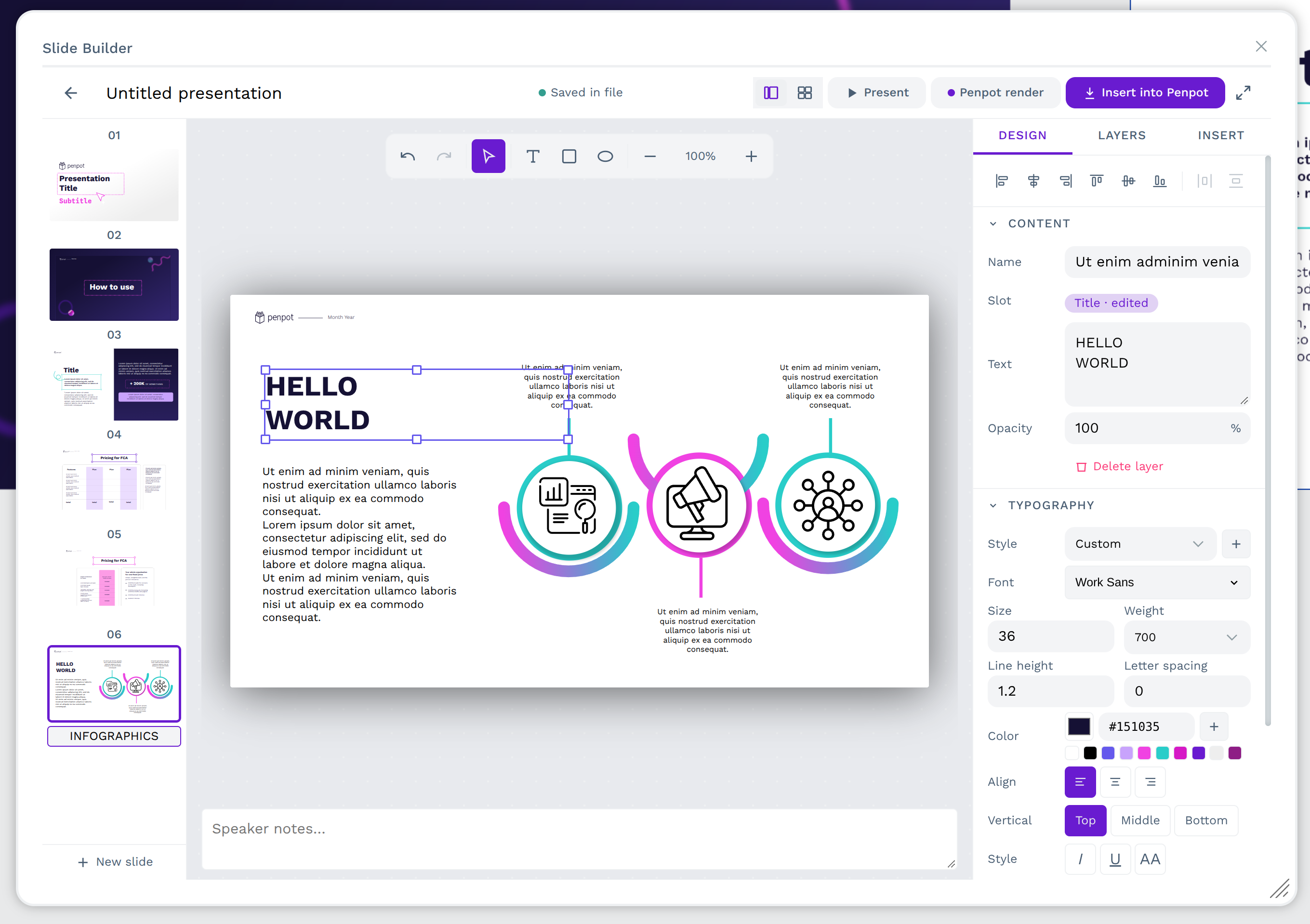Screen dimensions: 1310x924
Task: Open the Font dropdown Work Sans
Action: click(1157, 582)
